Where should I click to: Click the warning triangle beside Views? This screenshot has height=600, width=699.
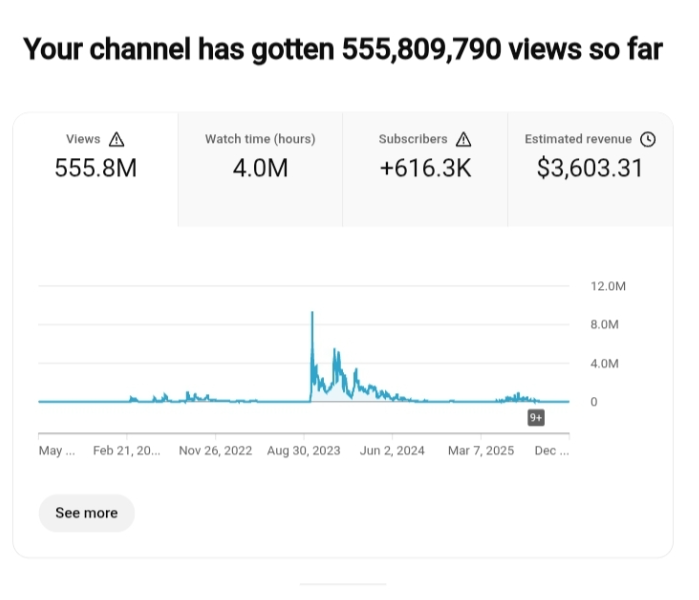pyautogui.click(x=116, y=139)
